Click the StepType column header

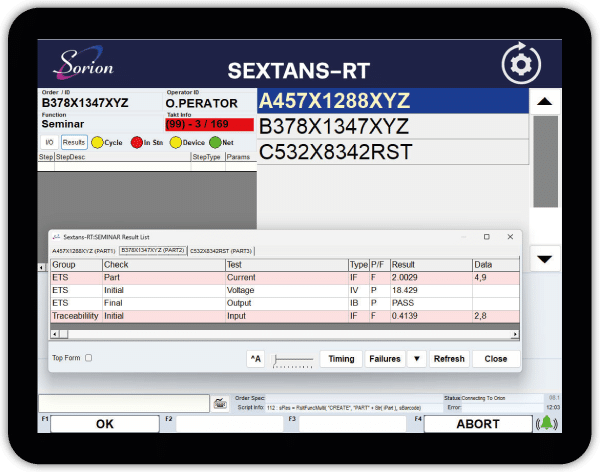click(x=208, y=157)
